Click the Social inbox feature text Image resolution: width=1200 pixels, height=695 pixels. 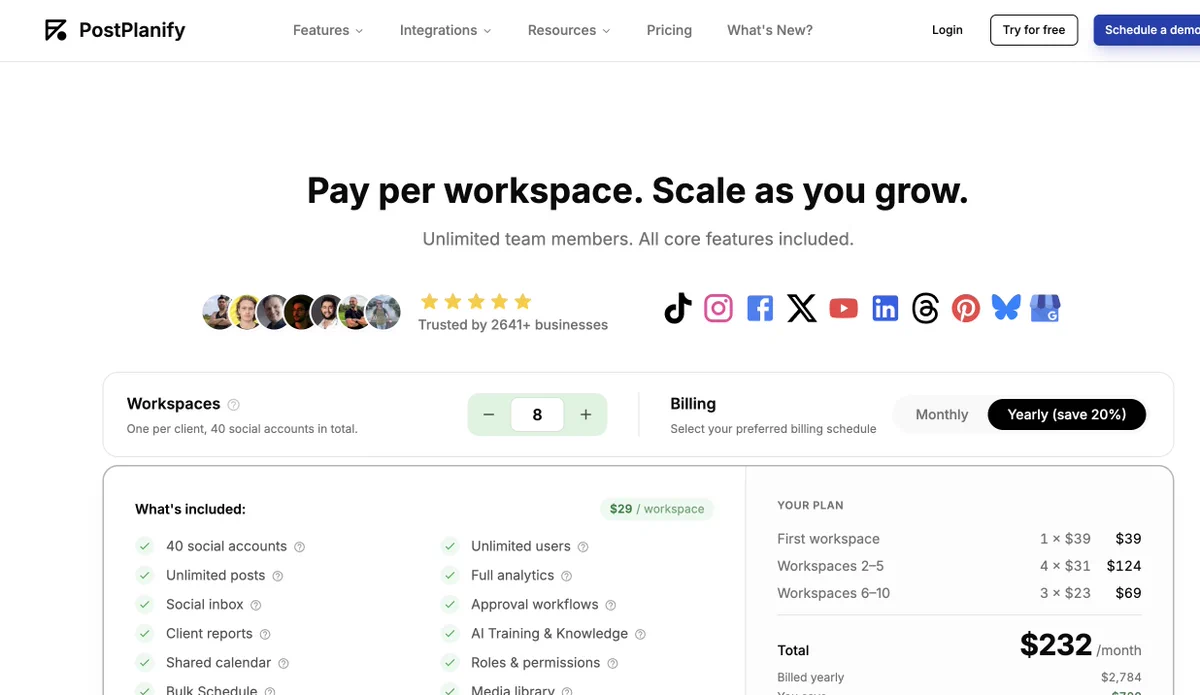click(205, 604)
